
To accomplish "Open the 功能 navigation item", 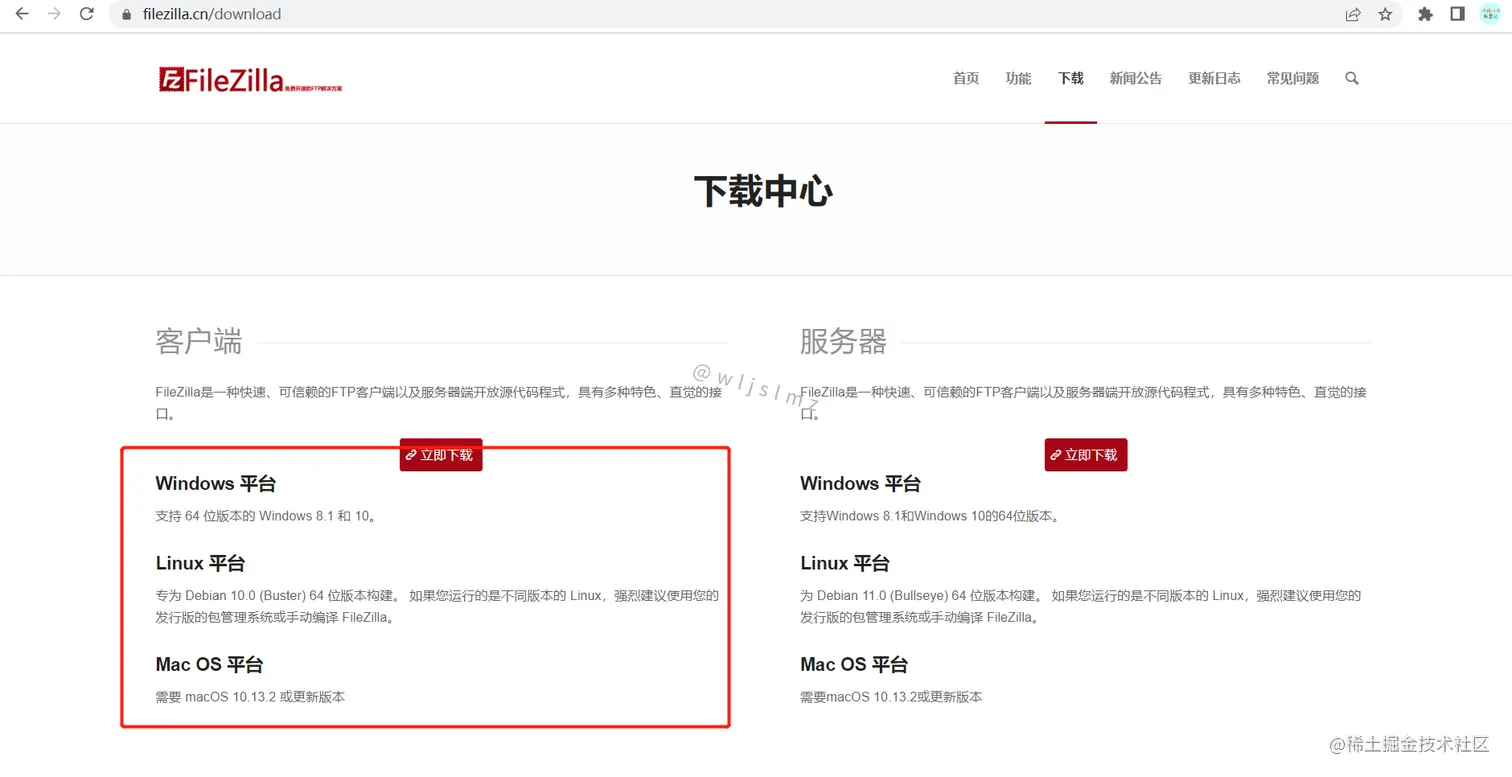I will (1018, 78).
